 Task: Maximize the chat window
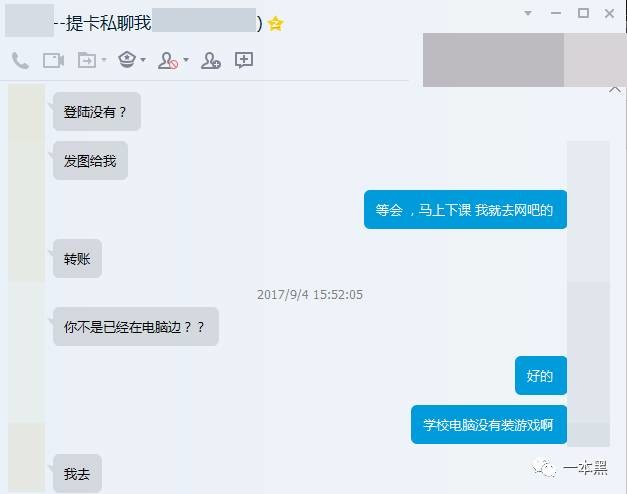point(583,13)
